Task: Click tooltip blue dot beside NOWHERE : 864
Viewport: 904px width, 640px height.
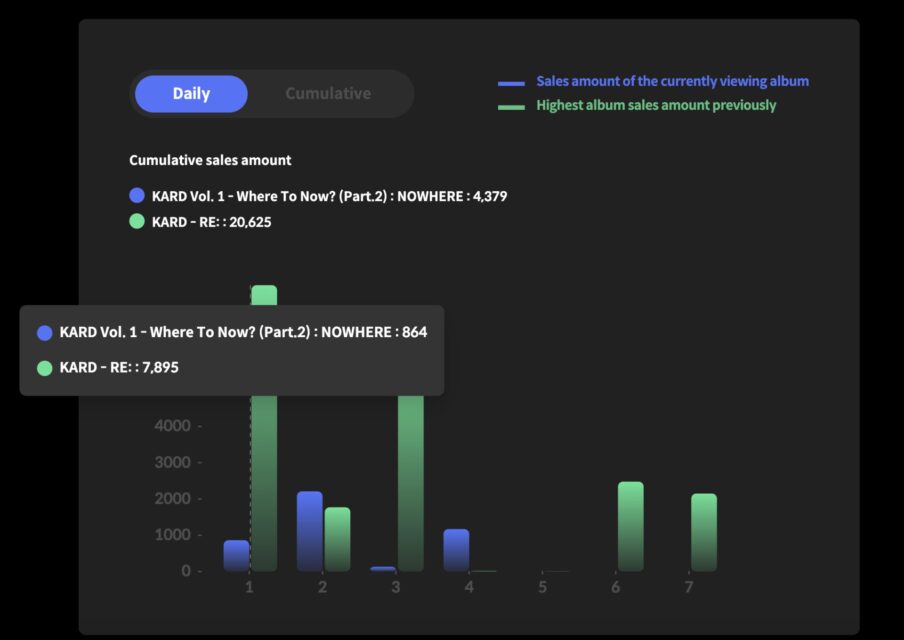Action: [x=44, y=333]
